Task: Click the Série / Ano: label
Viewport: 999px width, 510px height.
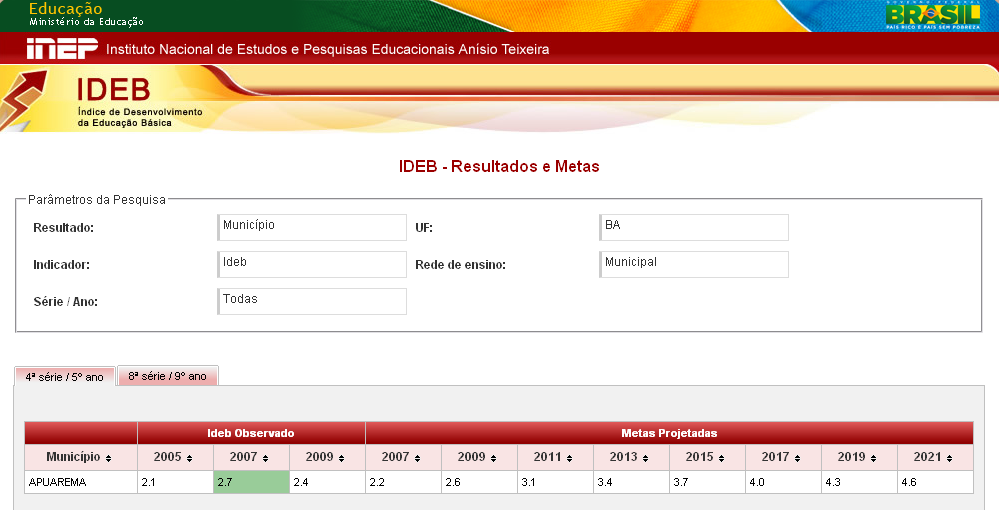Action: pos(66,302)
